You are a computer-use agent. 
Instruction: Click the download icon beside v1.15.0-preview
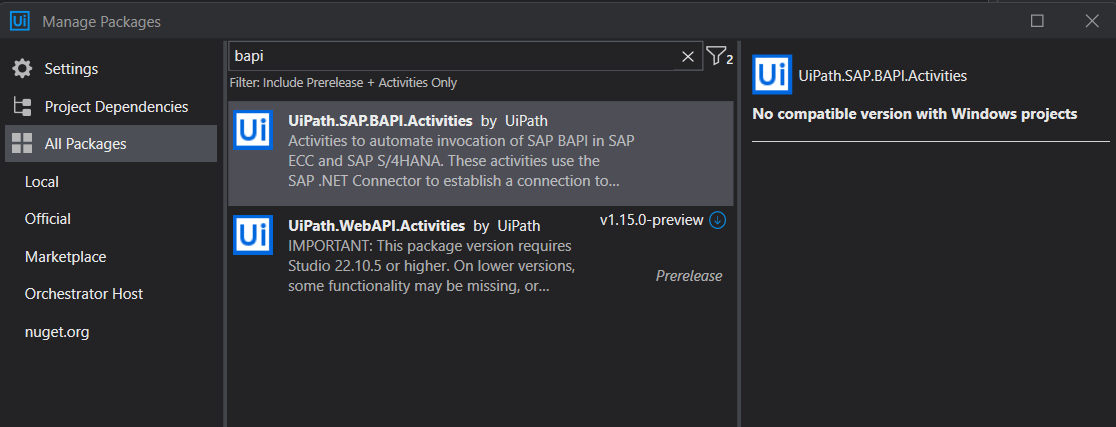[x=717, y=221]
